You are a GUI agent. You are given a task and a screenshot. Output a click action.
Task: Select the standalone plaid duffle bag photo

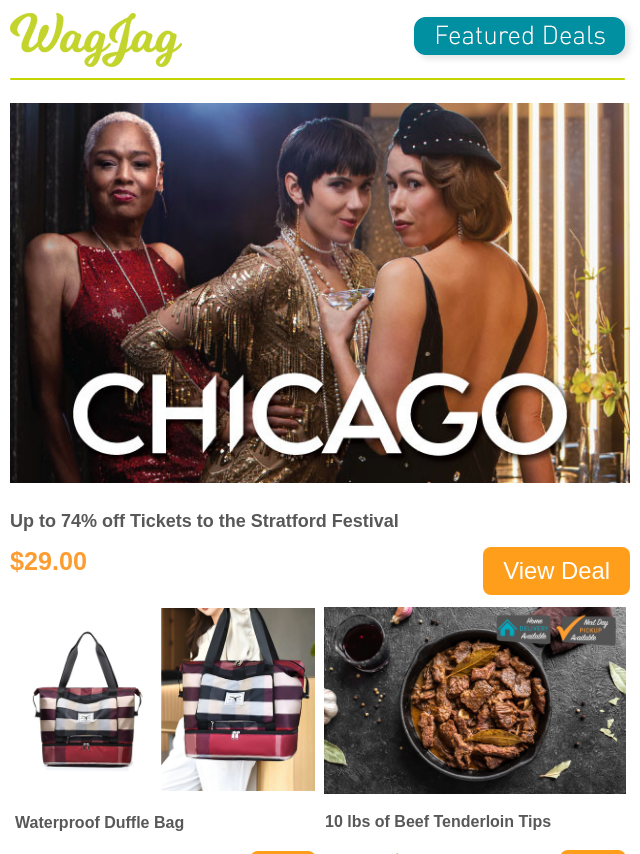[87, 699]
